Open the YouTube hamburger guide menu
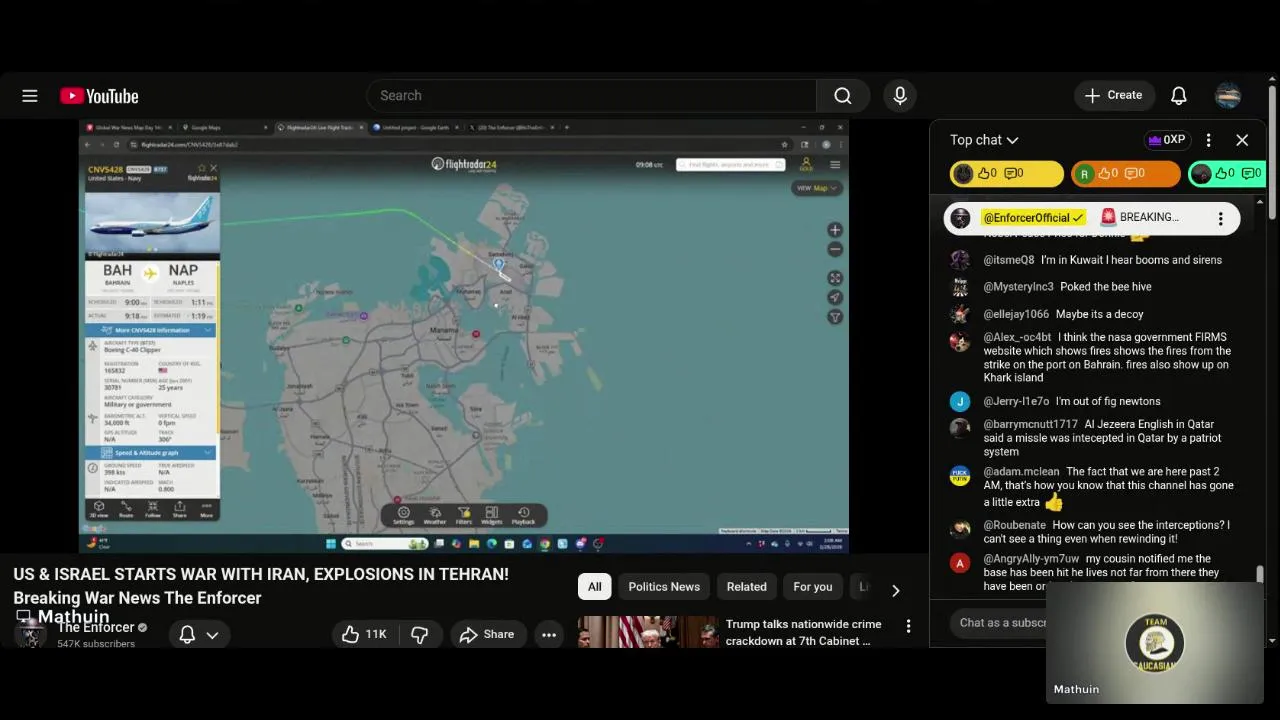 tap(30, 96)
